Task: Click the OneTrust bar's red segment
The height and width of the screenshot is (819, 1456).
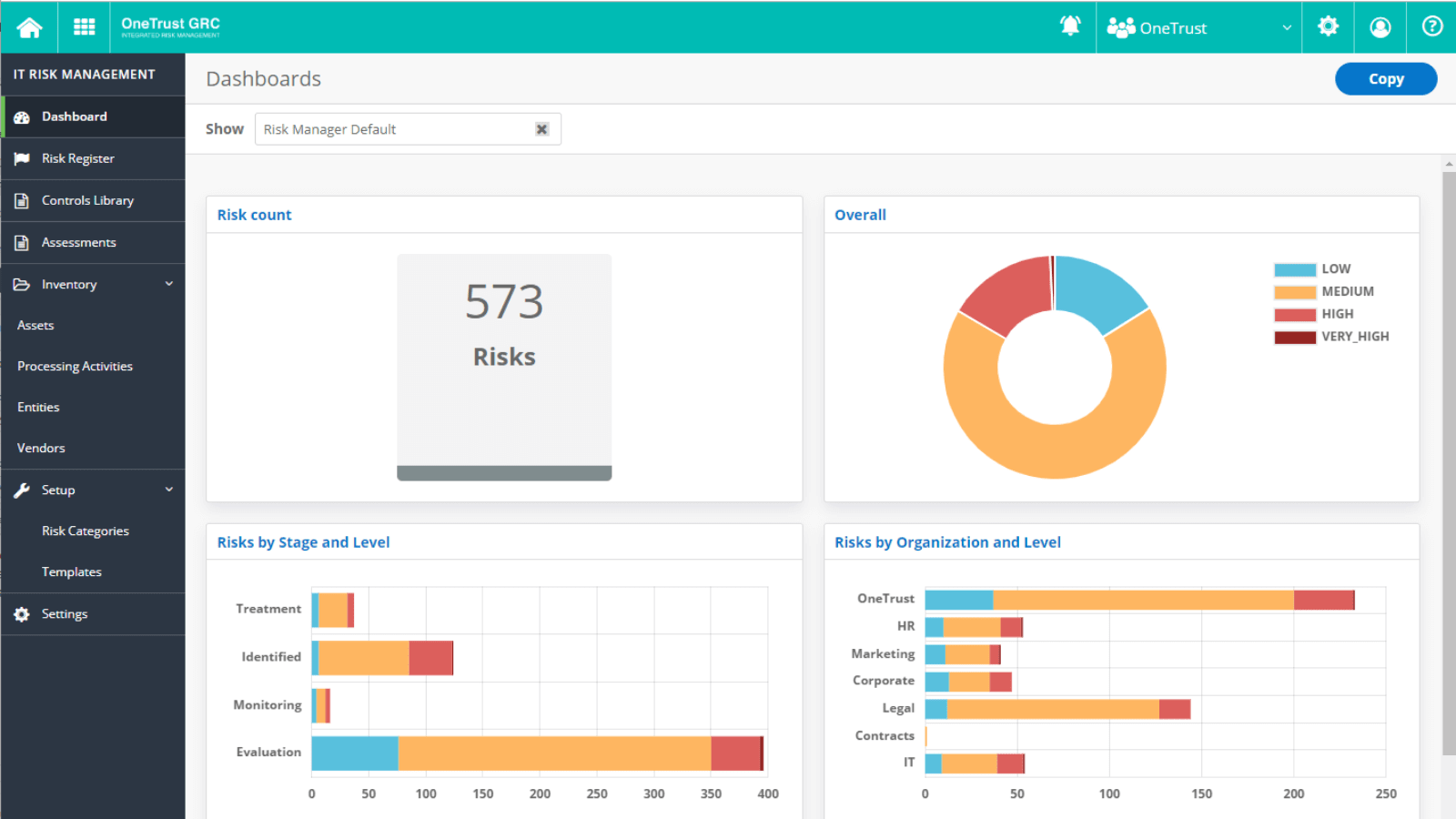Action: coord(1324,600)
